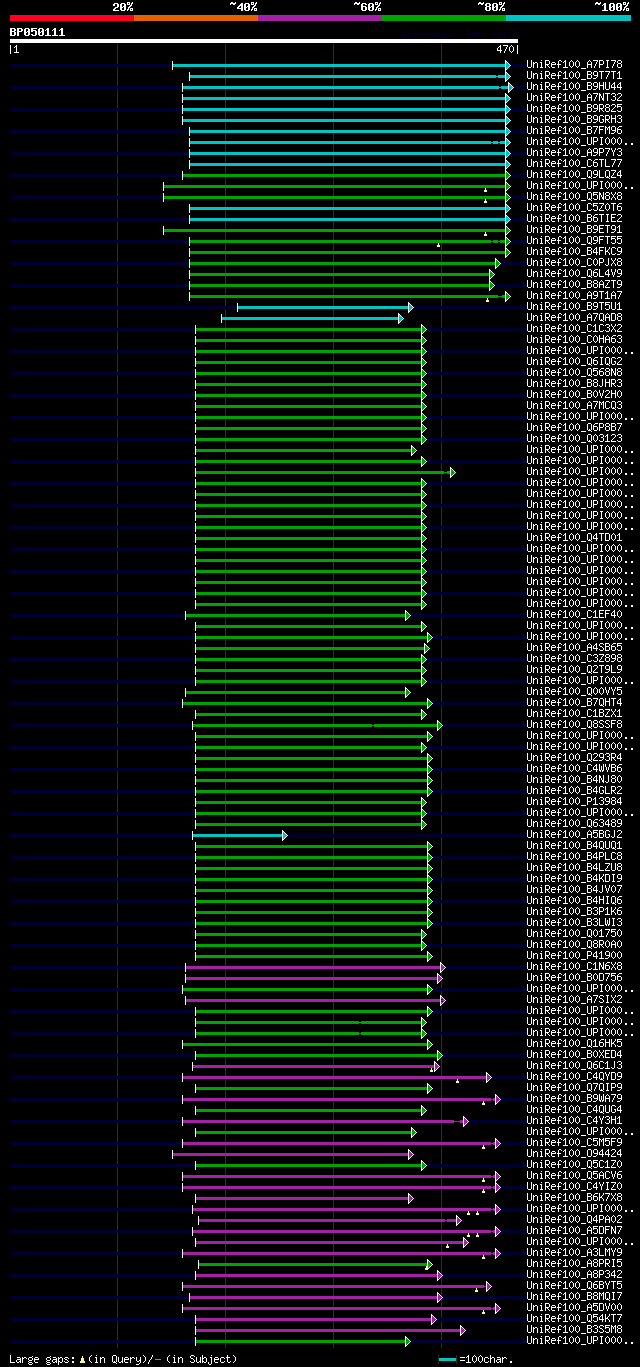This screenshot has height=1367, width=640.
Task: Click label UniRef100_Q5N8X8
Action: (x=574, y=196)
